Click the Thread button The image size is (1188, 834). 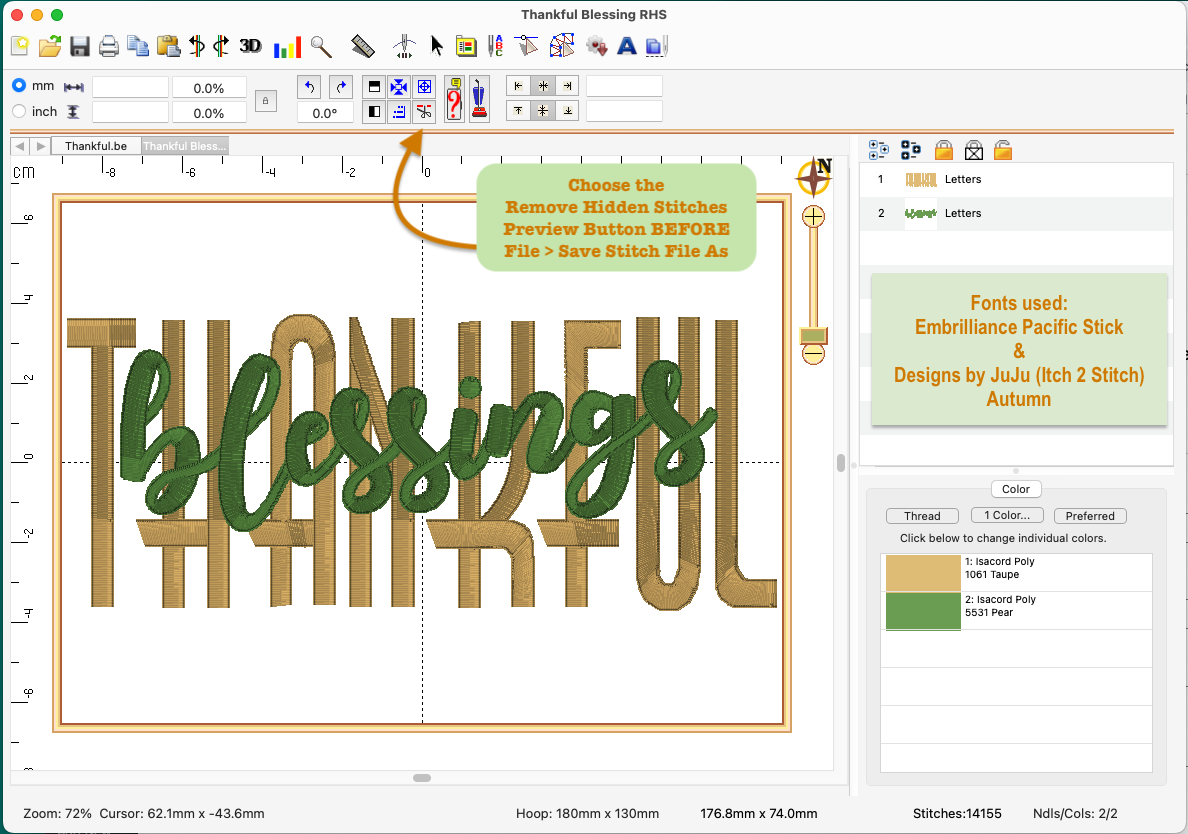[921, 516]
